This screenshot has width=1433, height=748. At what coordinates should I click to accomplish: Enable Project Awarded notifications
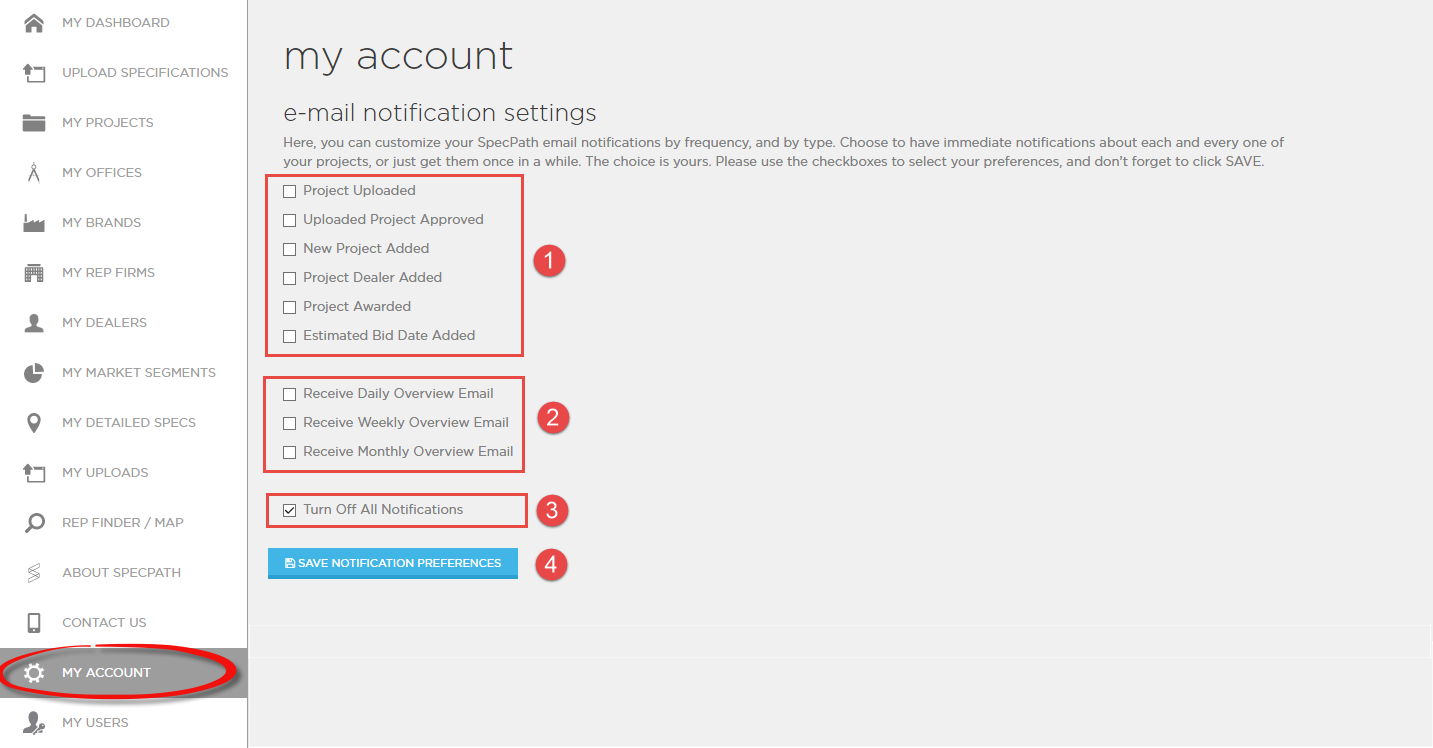(x=290, y=307)
